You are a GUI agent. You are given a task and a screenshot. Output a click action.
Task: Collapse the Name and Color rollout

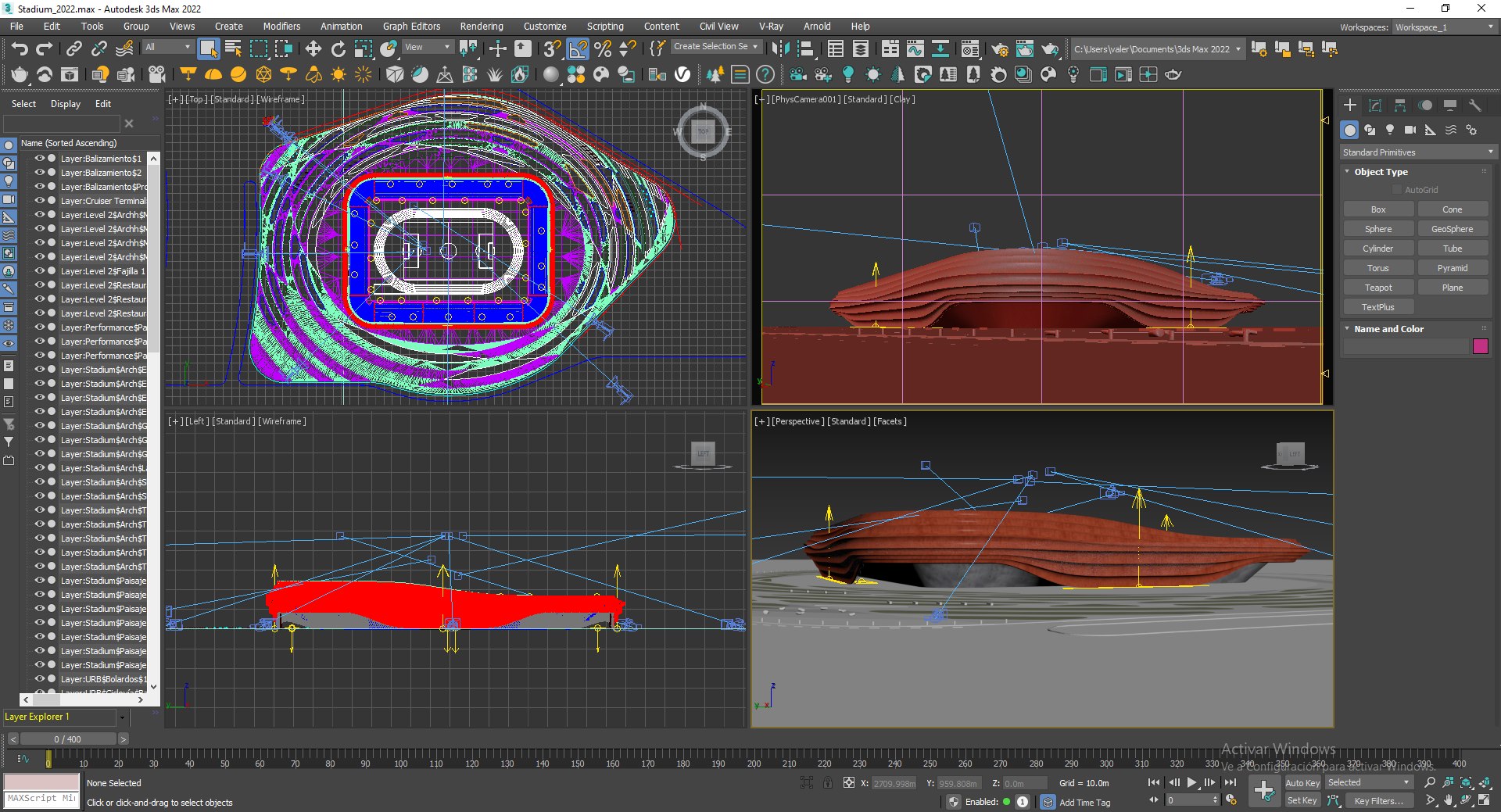(1388, 328)
